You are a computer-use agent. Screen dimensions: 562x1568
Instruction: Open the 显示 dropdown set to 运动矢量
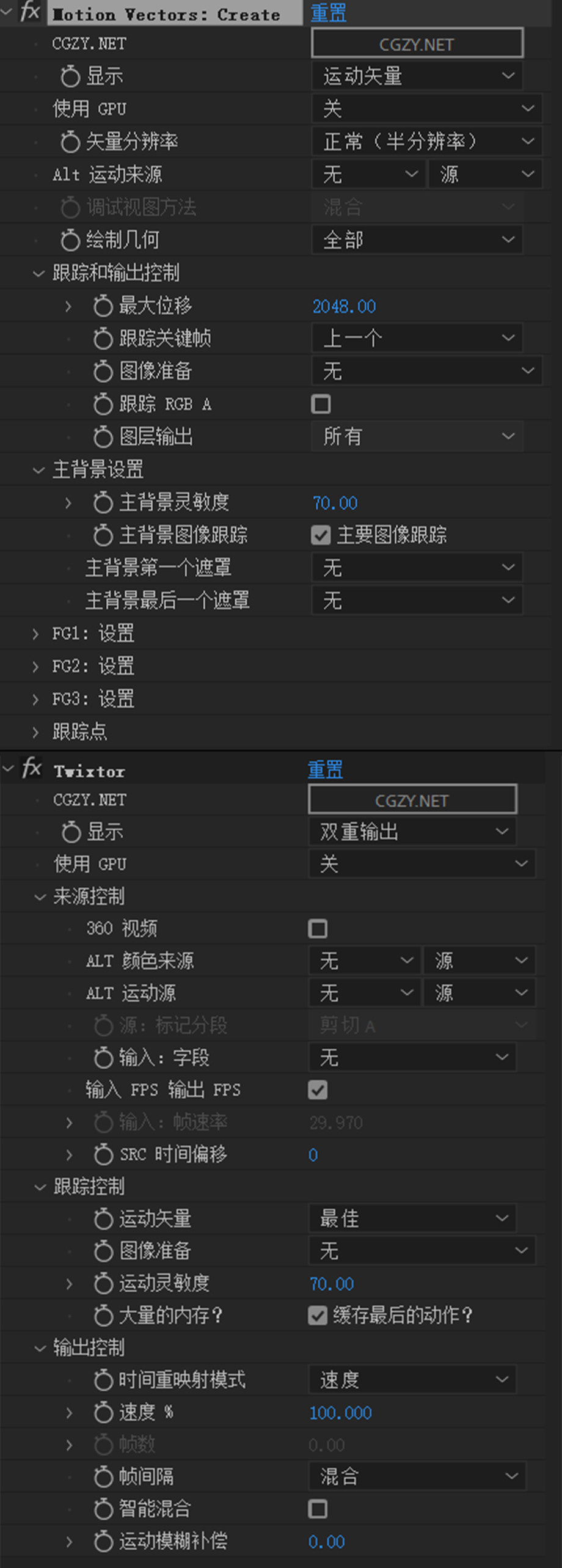[417, 76]
